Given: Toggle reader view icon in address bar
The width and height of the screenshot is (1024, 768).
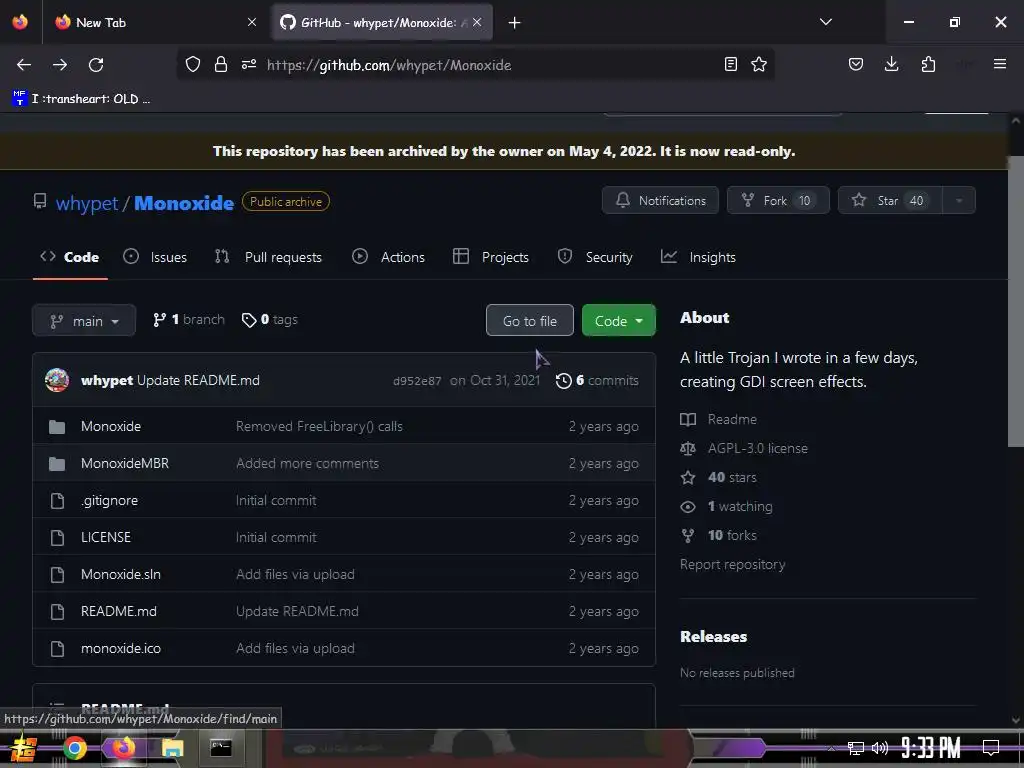Looking at the screenshot, I should tap(731, 64).
